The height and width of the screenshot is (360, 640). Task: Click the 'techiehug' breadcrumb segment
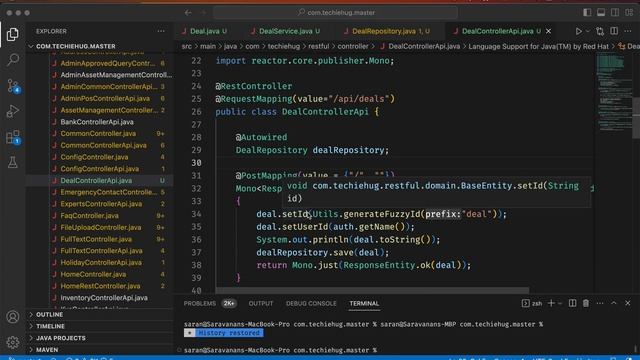click(284, 47)
